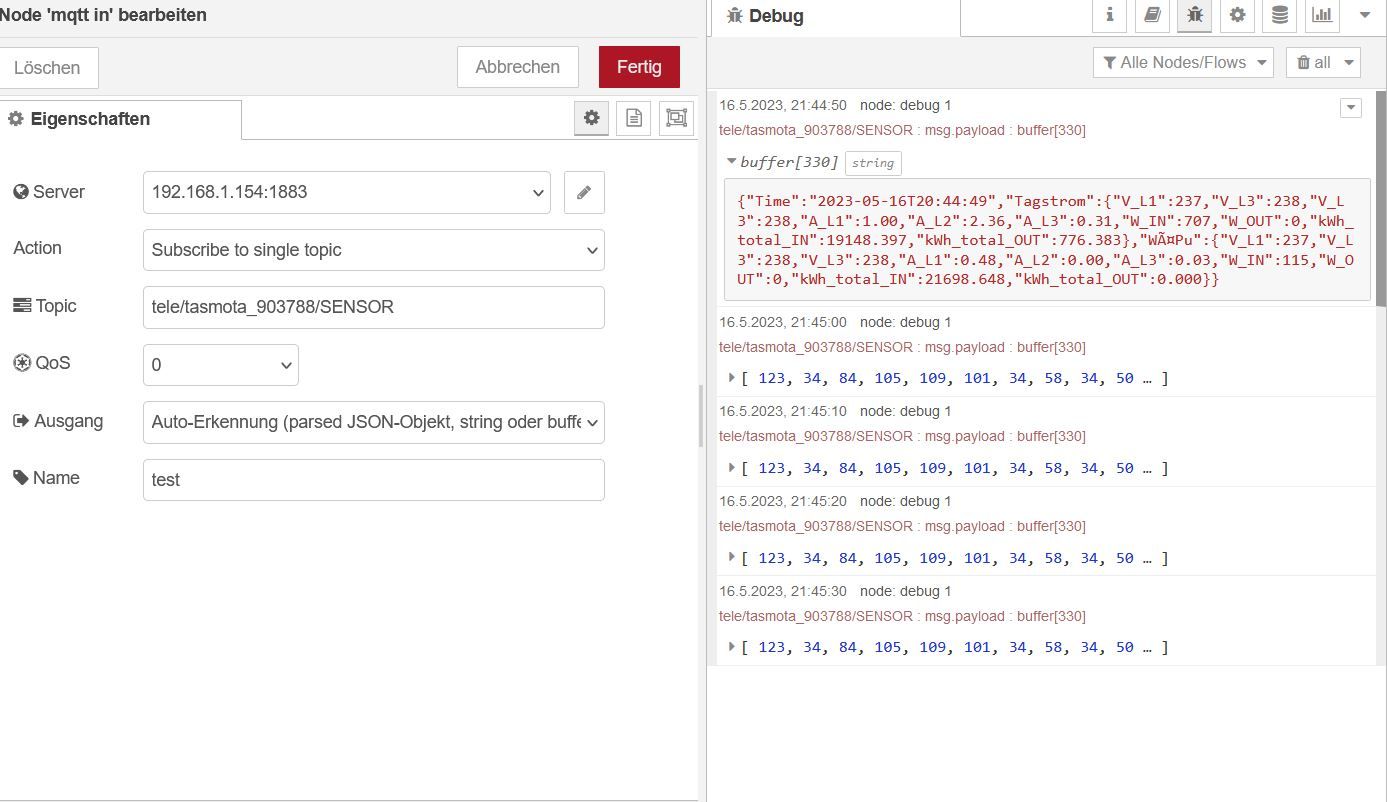Click topic line of the 21:45:00 message
Image resolution: width=1387 pixels, height=802 pixels.
902,347
